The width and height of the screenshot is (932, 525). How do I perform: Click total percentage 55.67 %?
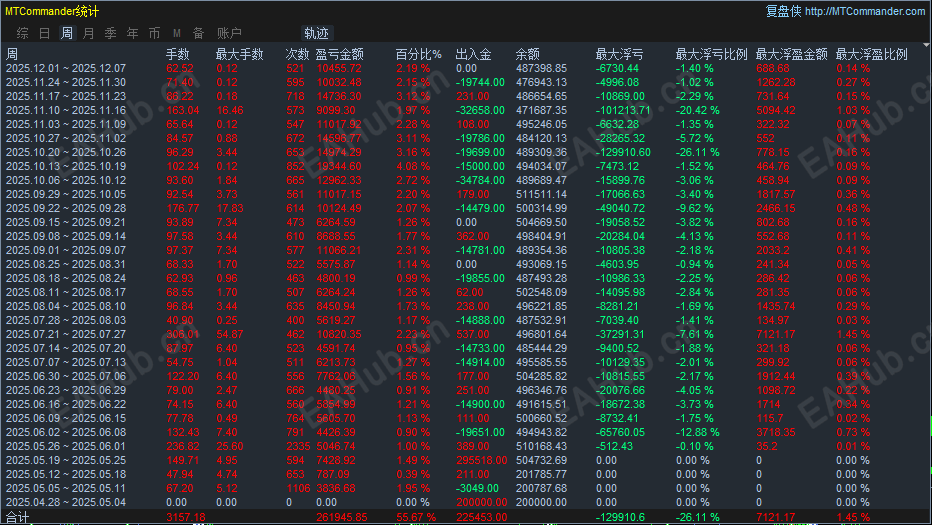click(416, 517)
